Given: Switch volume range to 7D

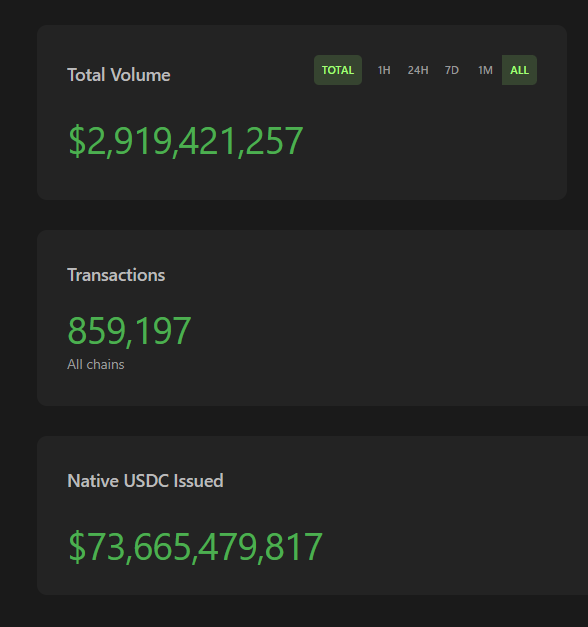Looking at the screenshot, I should point(452,70).
